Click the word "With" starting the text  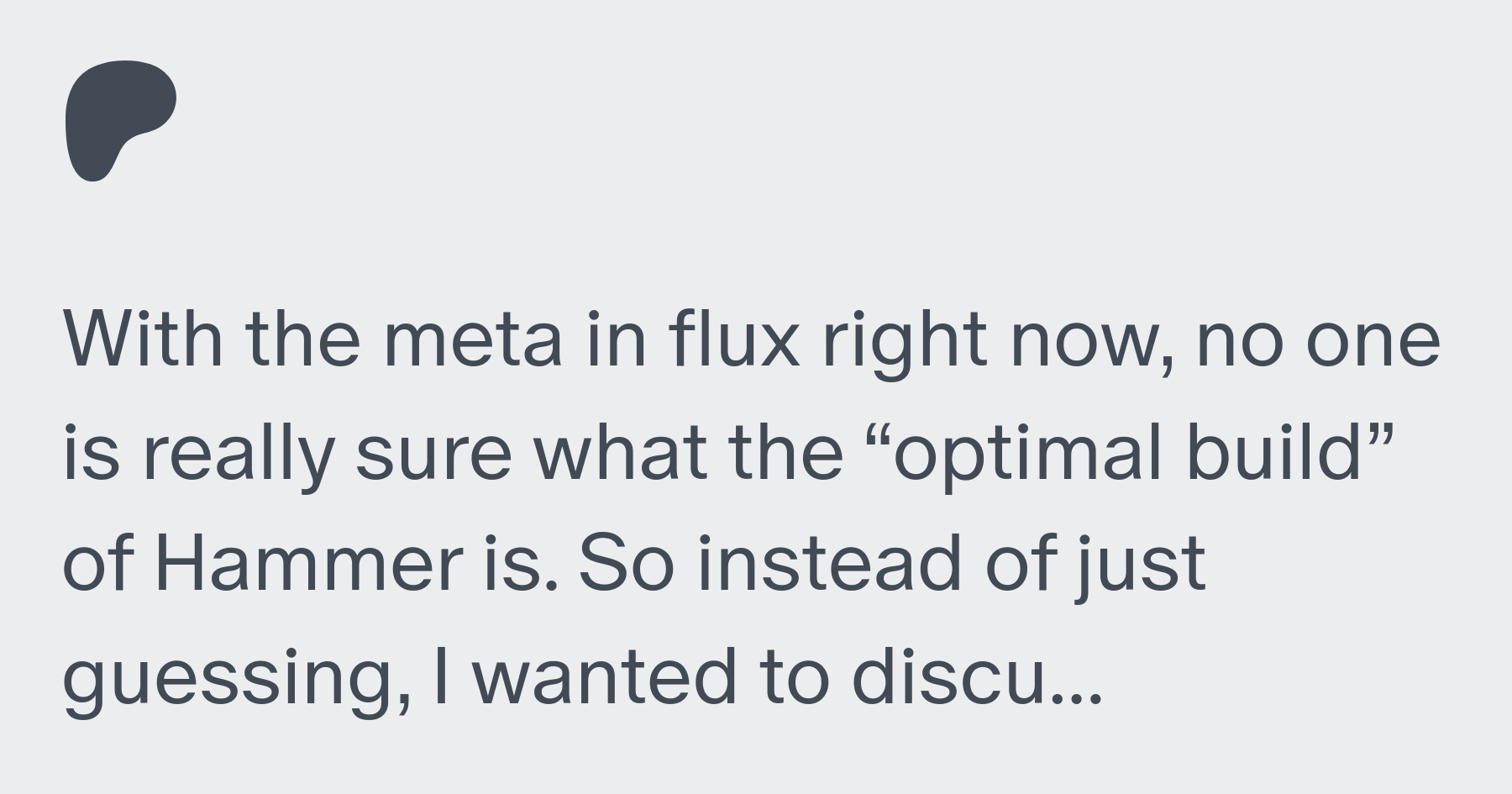(x=144, y=339)
